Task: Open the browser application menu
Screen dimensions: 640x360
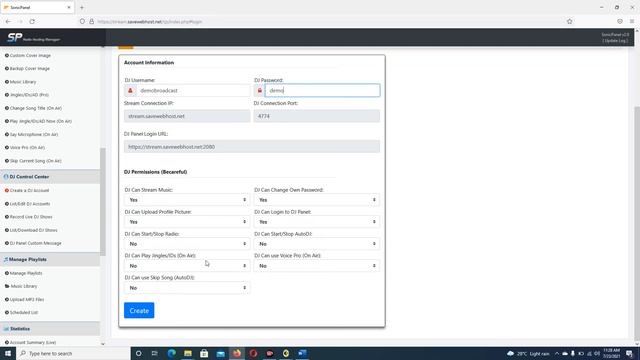Action: pyautogui.click(x=632, y=22)
